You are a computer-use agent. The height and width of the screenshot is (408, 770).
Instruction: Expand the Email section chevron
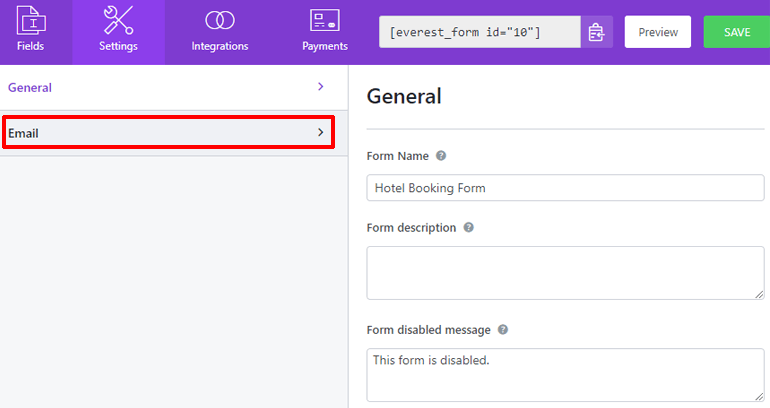pyautogui.click(x=320, y=132)
